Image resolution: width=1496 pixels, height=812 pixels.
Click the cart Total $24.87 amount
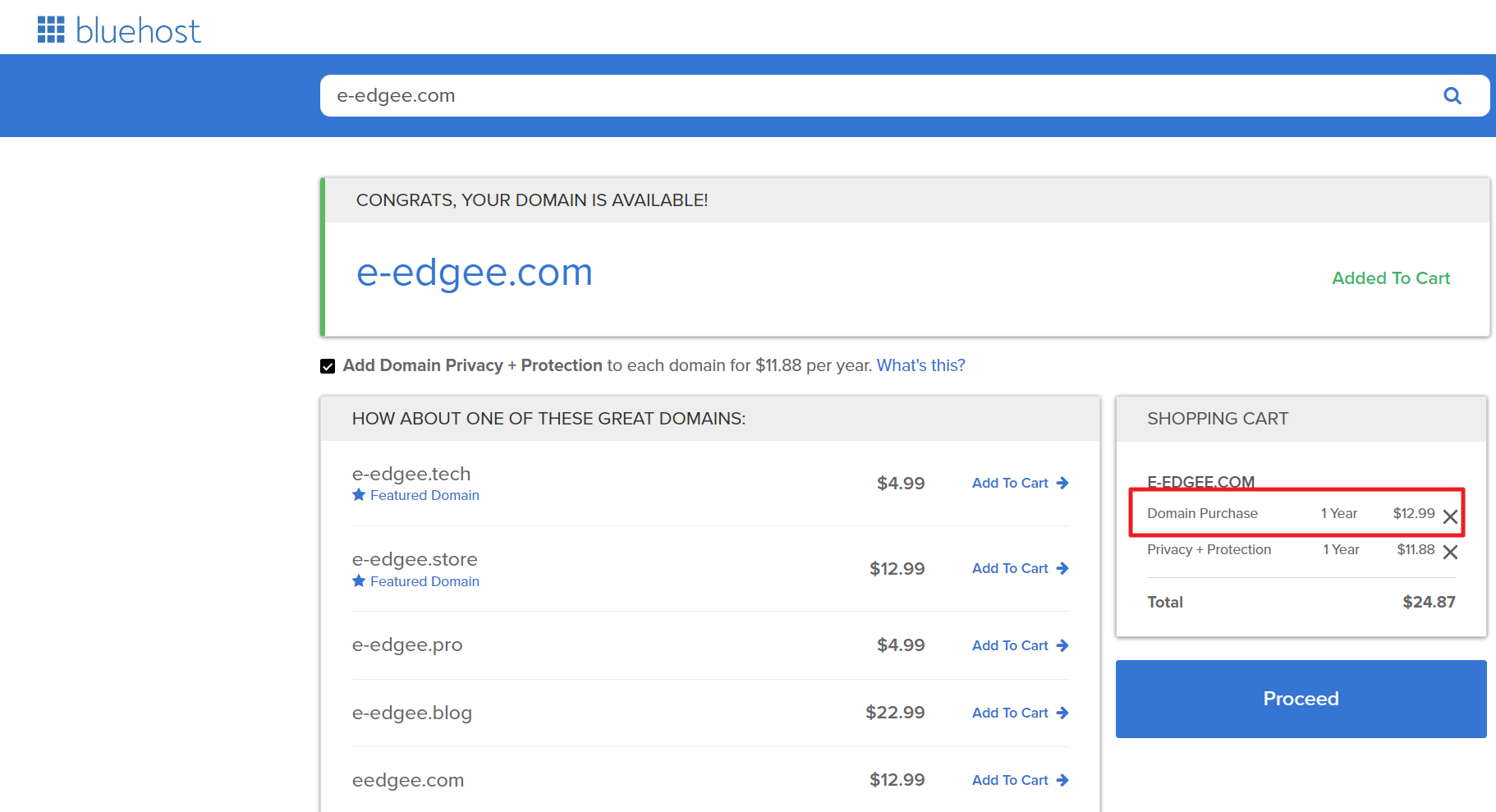[x=1429, y=602]
